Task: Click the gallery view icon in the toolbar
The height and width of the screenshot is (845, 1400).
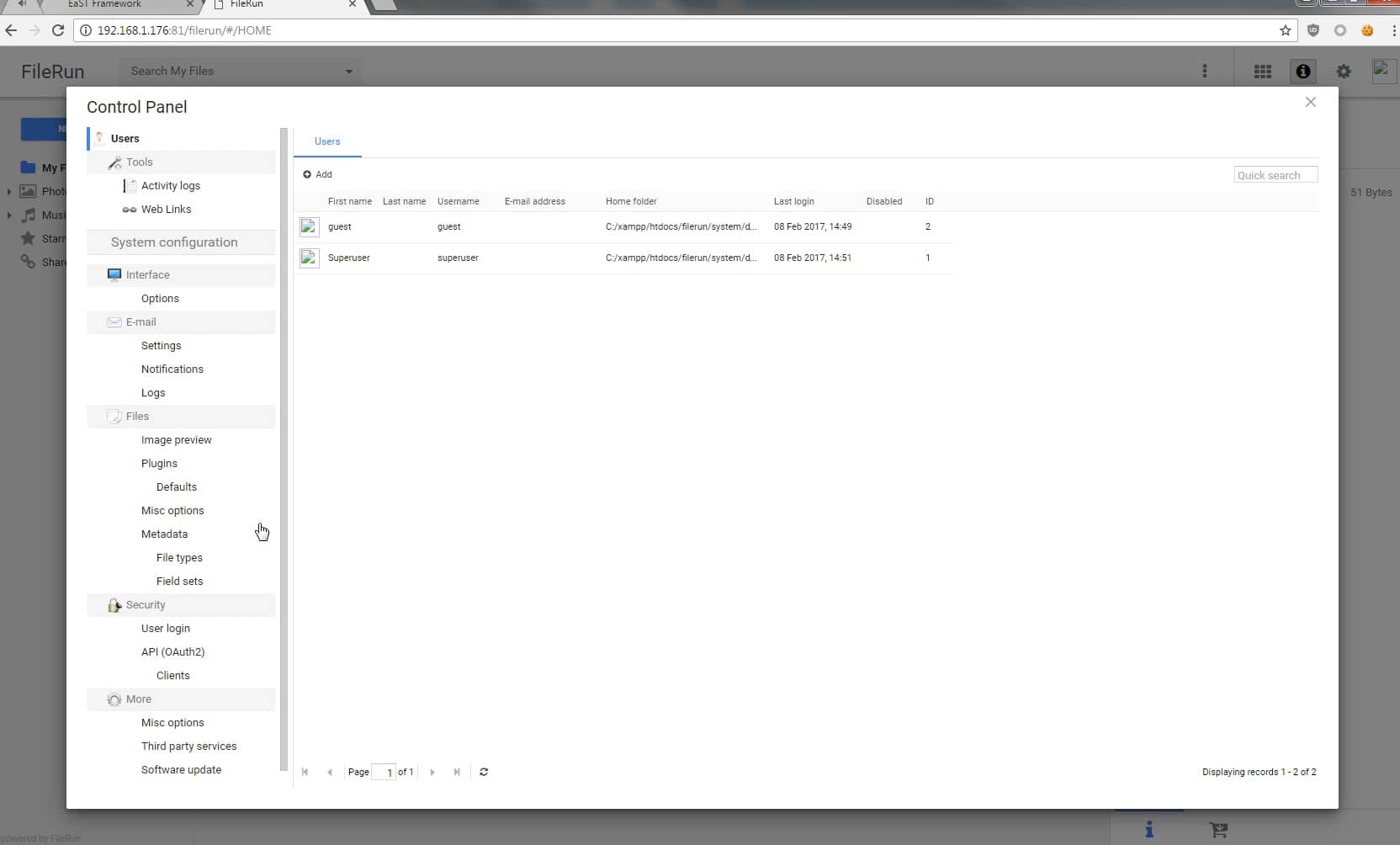Action: point(1263,71)
